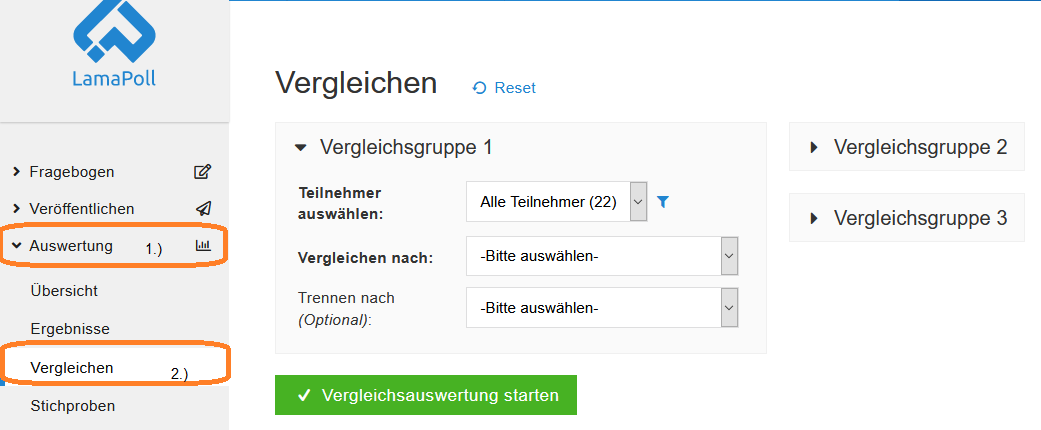
Task: Click the checkmark on green start button
Action: (305, 395)
